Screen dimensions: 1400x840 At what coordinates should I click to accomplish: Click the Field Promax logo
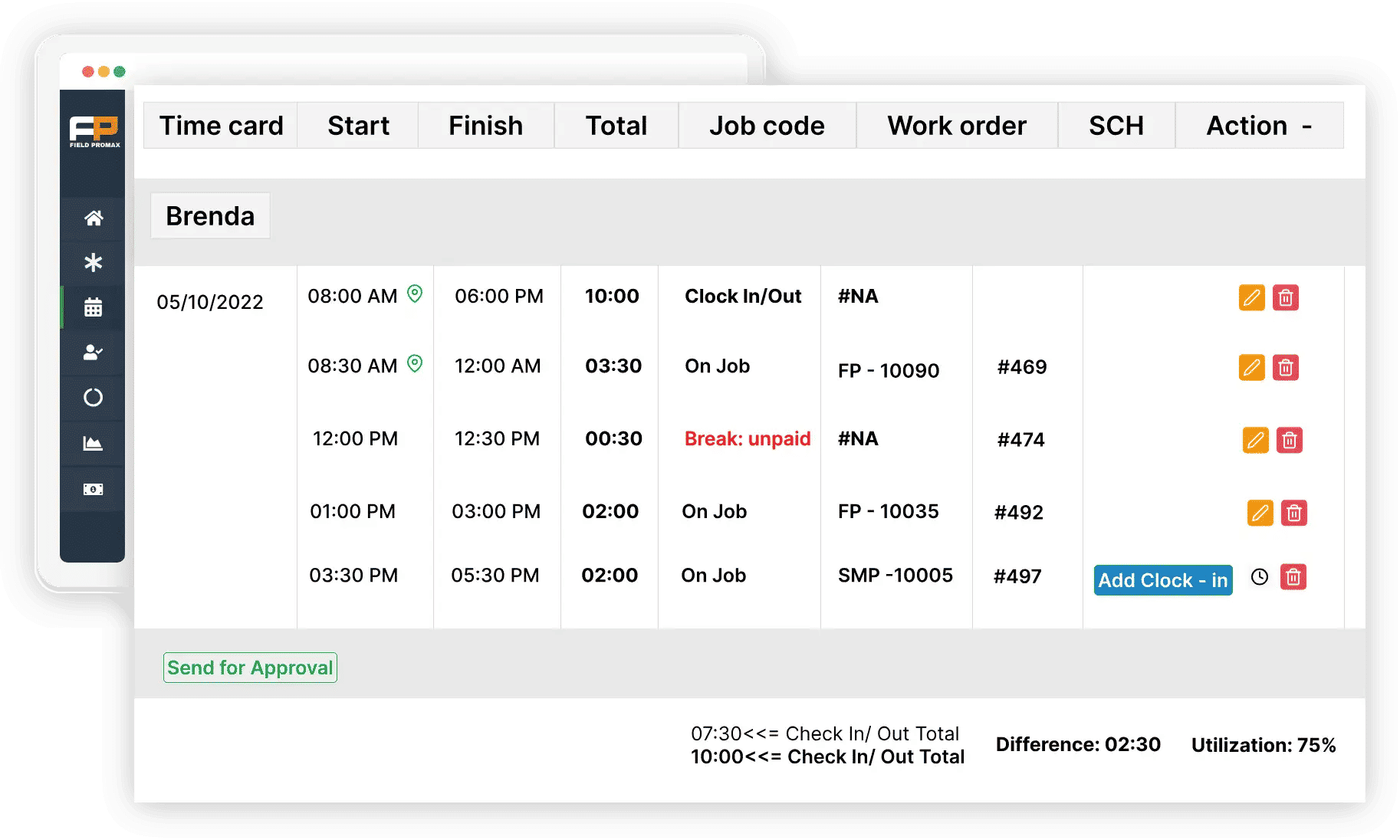click(94, 131)
